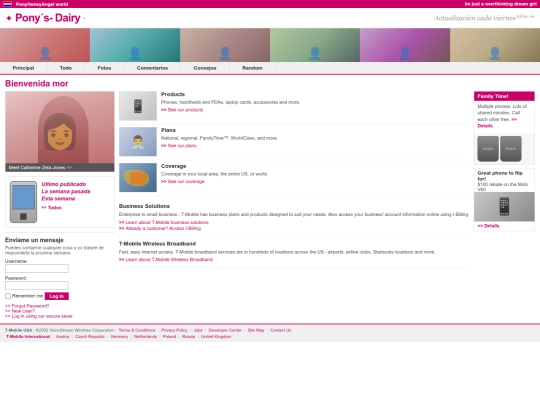The image size is (540, 405).
Task: Click Already a customer Access I-Billing link
Action: (160, 228)
